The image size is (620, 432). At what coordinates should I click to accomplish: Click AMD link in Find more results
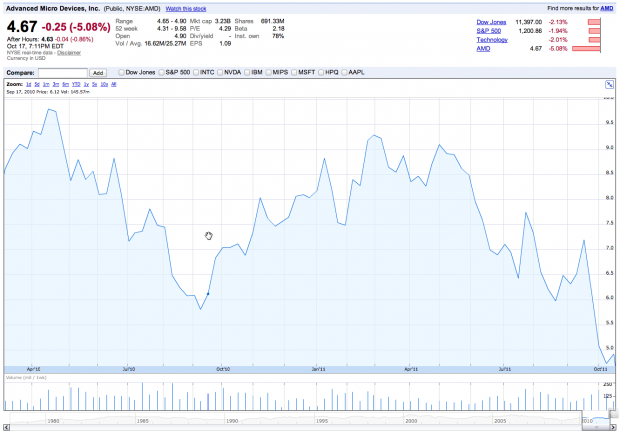point(607,8)
